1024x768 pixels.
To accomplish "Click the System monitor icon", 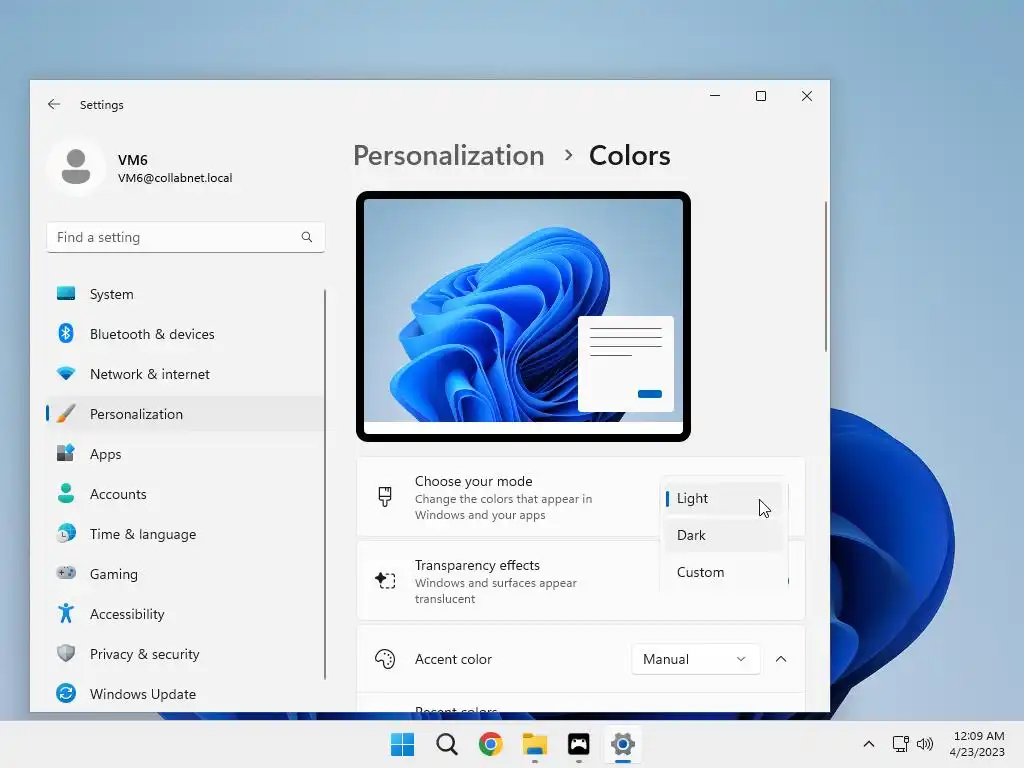I will [66, 293].
